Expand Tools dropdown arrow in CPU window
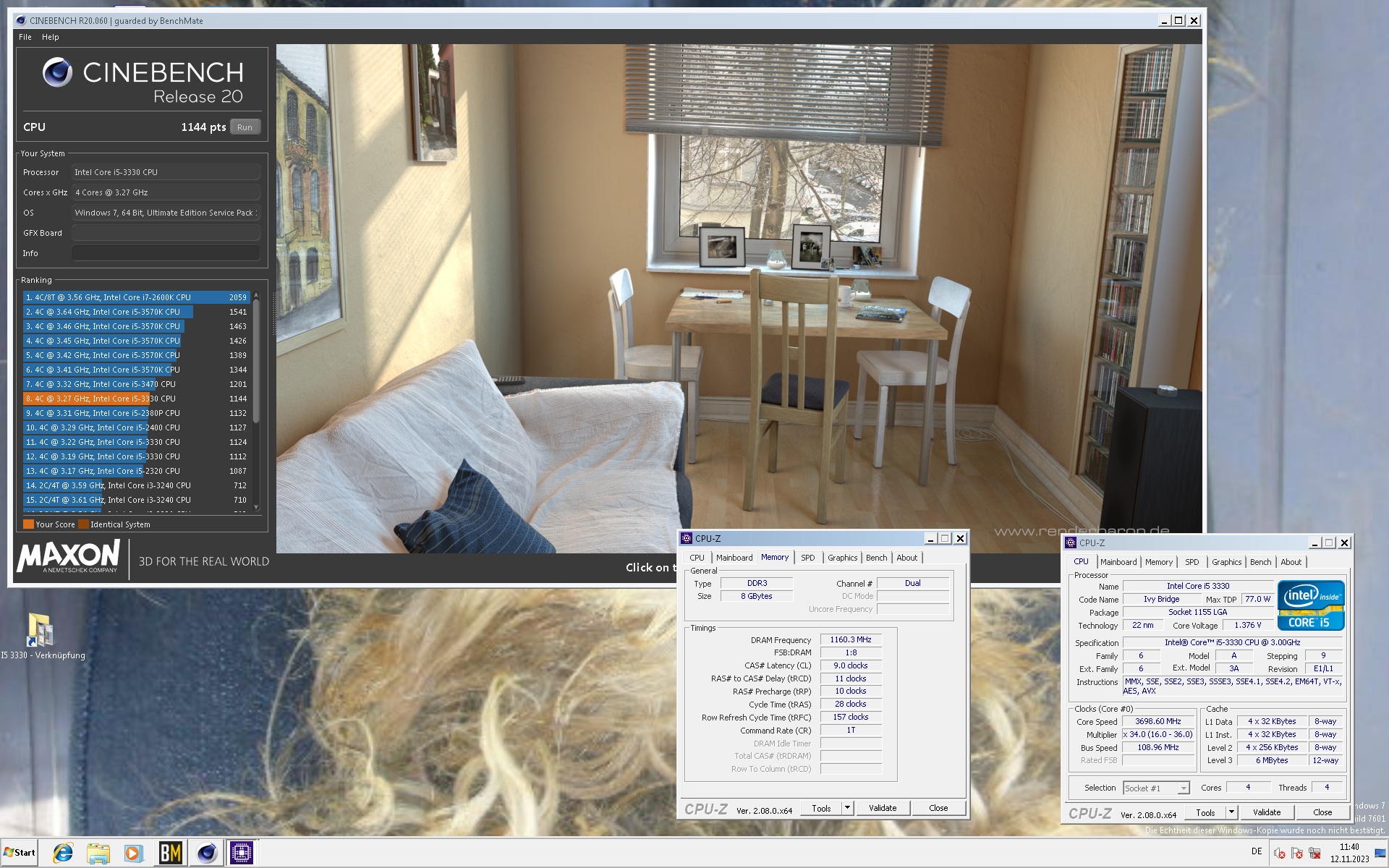The height and width of the screenshot is (868, 1389). (1232, 813)
